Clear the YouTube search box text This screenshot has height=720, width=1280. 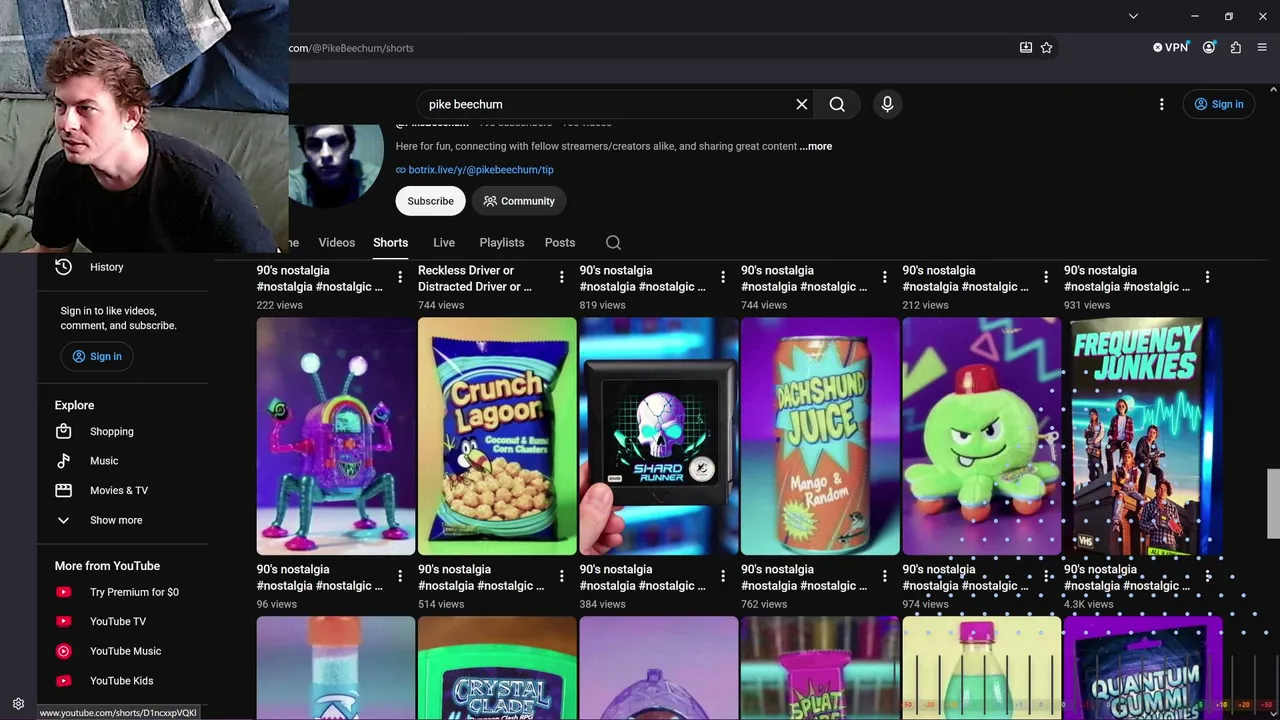801,104
